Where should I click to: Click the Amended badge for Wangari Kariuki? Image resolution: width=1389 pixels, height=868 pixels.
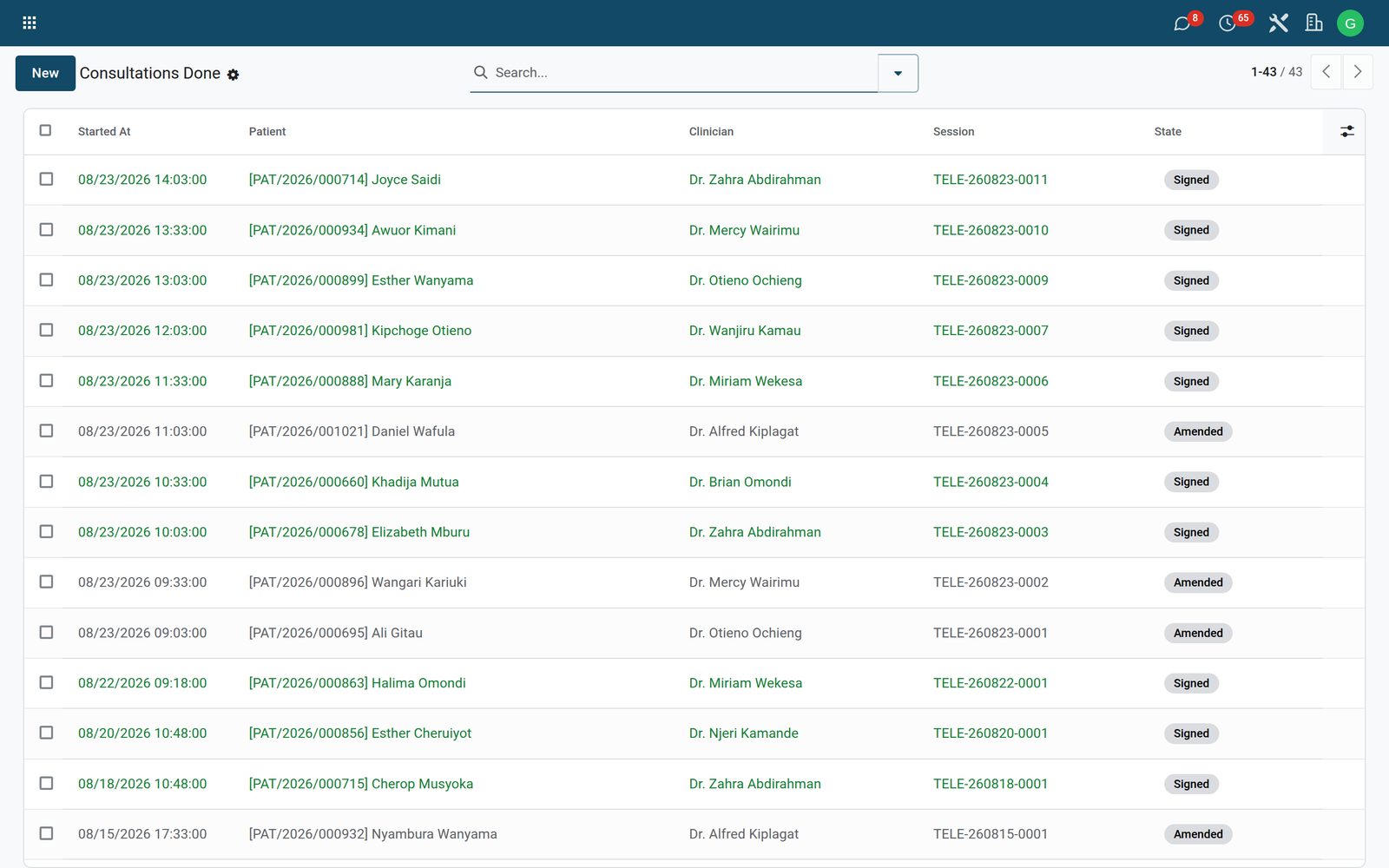[1198, 582]
